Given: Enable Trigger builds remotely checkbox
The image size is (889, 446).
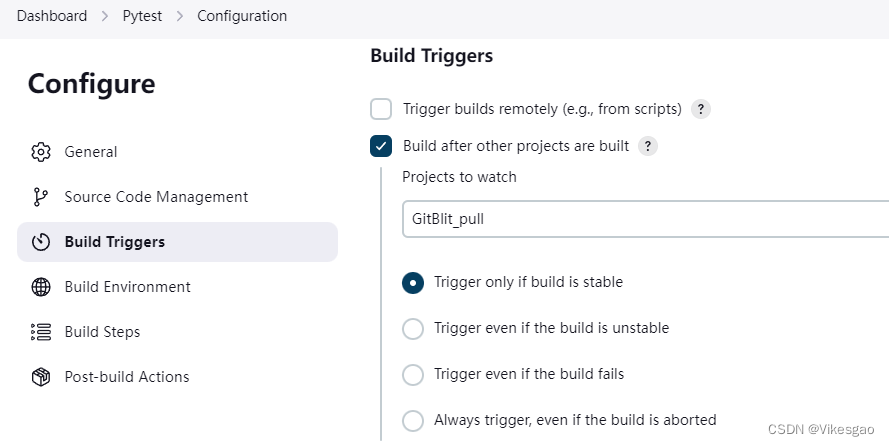Looking at the screenshot, I should pos(381,109).
